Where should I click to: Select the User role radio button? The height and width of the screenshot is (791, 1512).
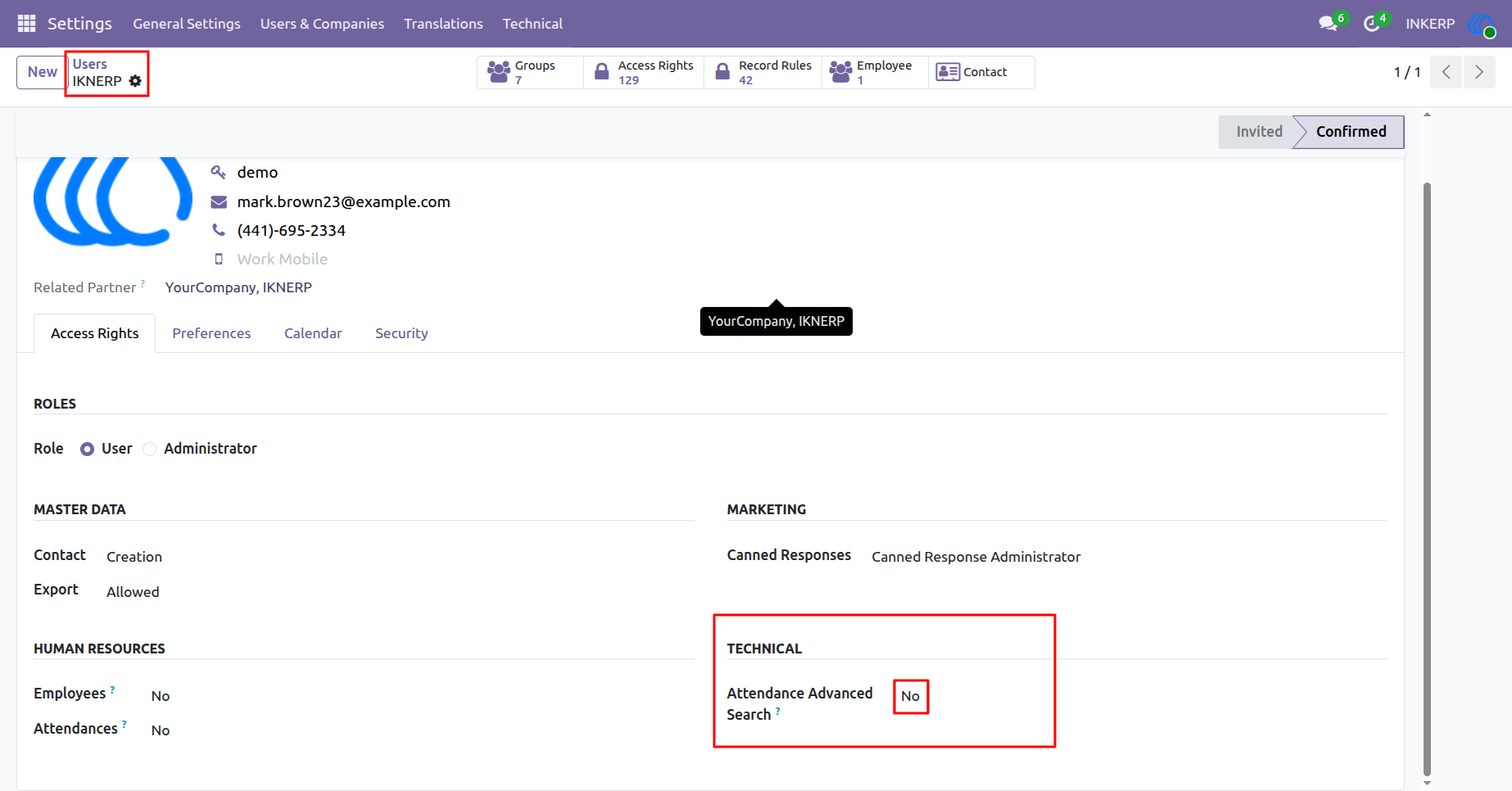[87, 449]
